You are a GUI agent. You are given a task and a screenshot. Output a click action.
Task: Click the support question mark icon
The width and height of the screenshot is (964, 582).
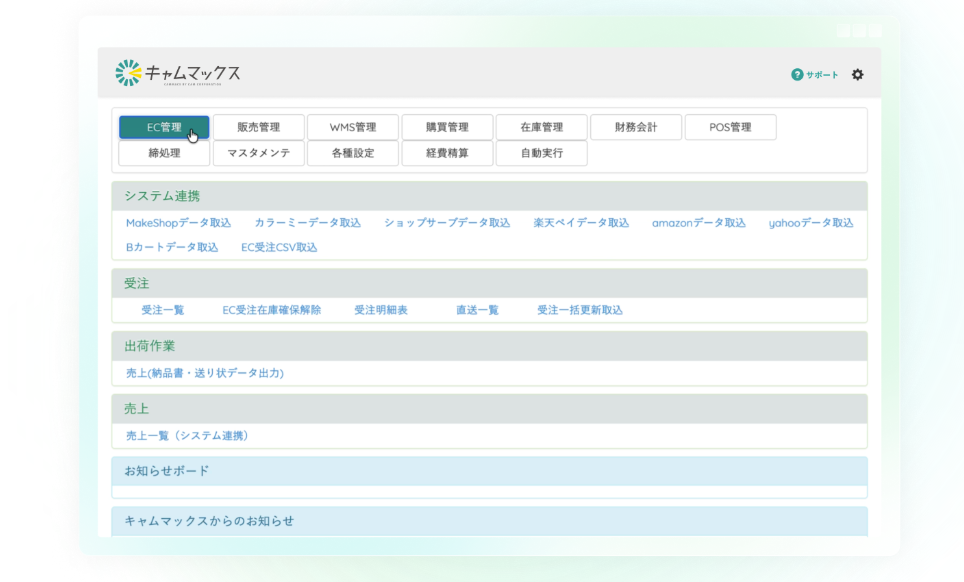click(797, 74)
